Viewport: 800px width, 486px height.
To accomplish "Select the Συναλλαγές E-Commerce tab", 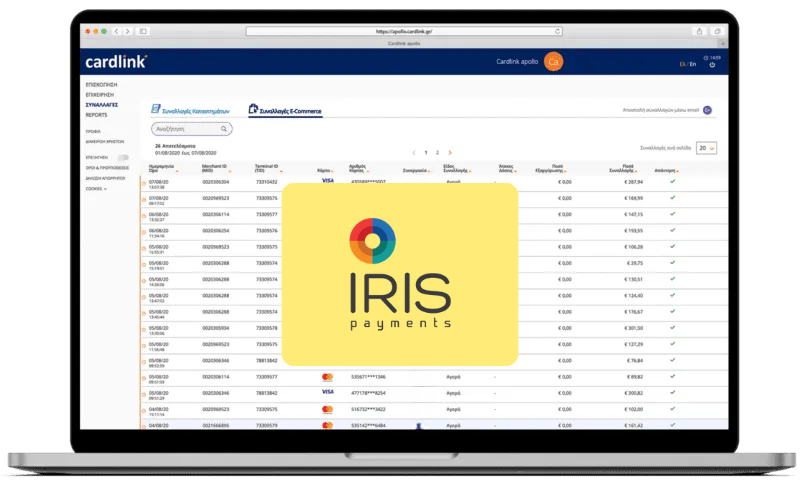I will [x=290, y=110].
